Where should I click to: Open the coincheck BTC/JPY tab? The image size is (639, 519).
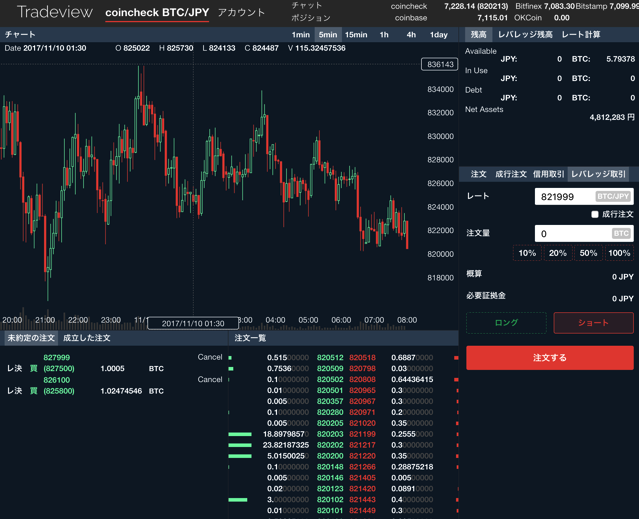click(x=157, y=13)
